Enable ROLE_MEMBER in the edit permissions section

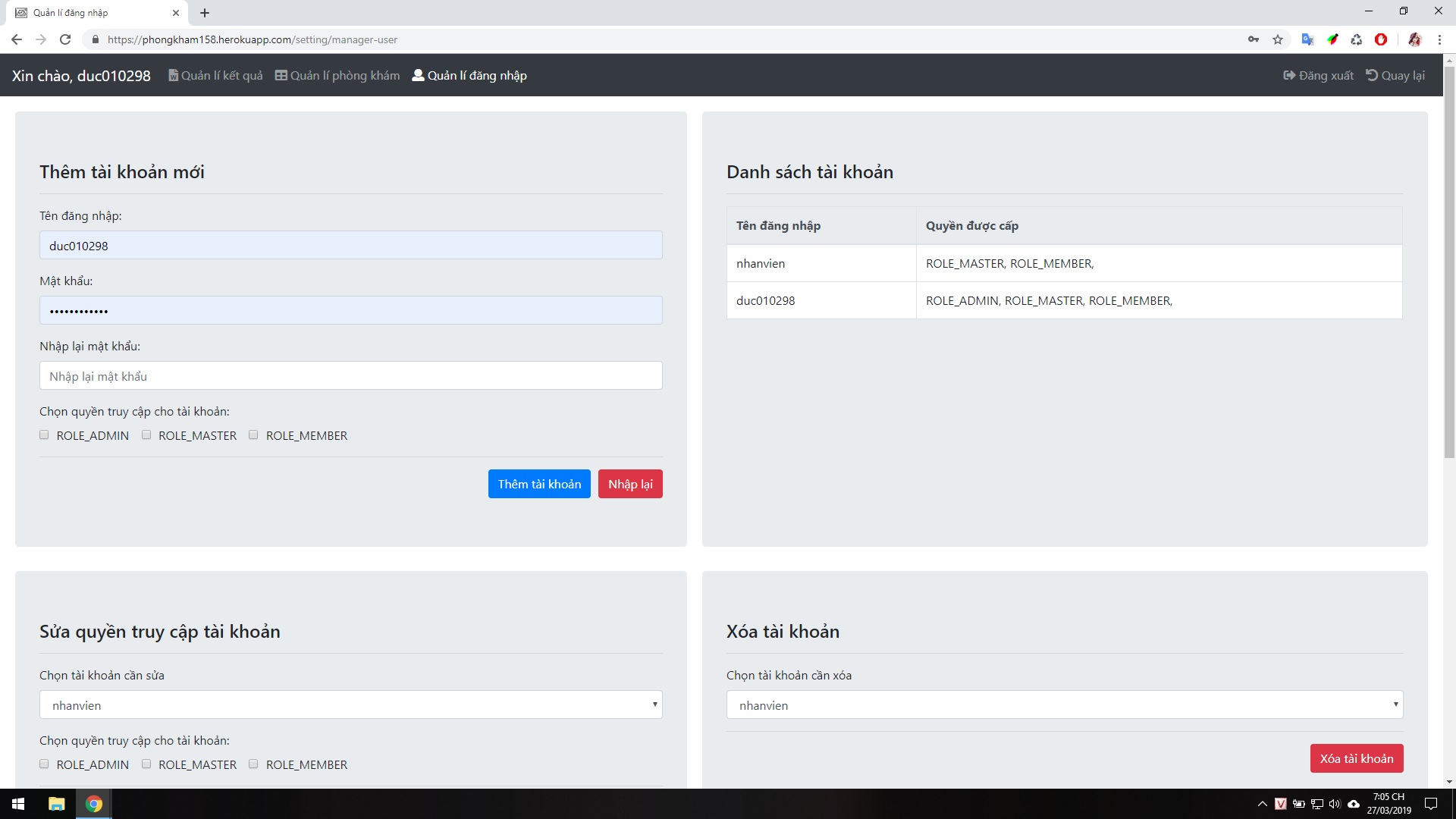point(253,764)
